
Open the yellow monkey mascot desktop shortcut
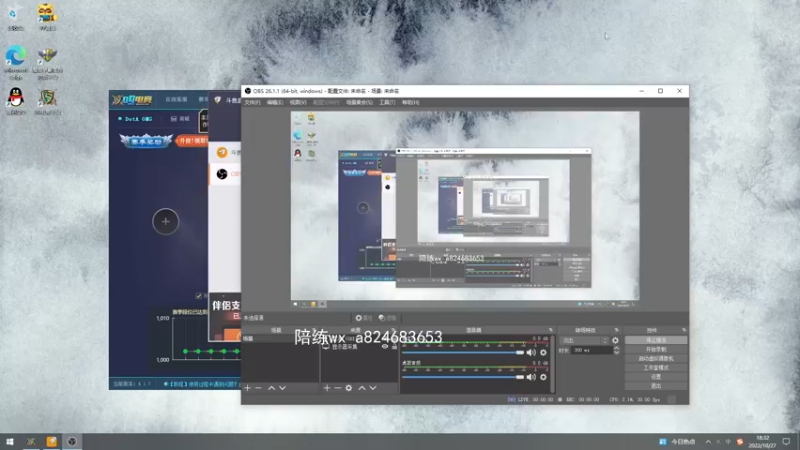(47, 17)
